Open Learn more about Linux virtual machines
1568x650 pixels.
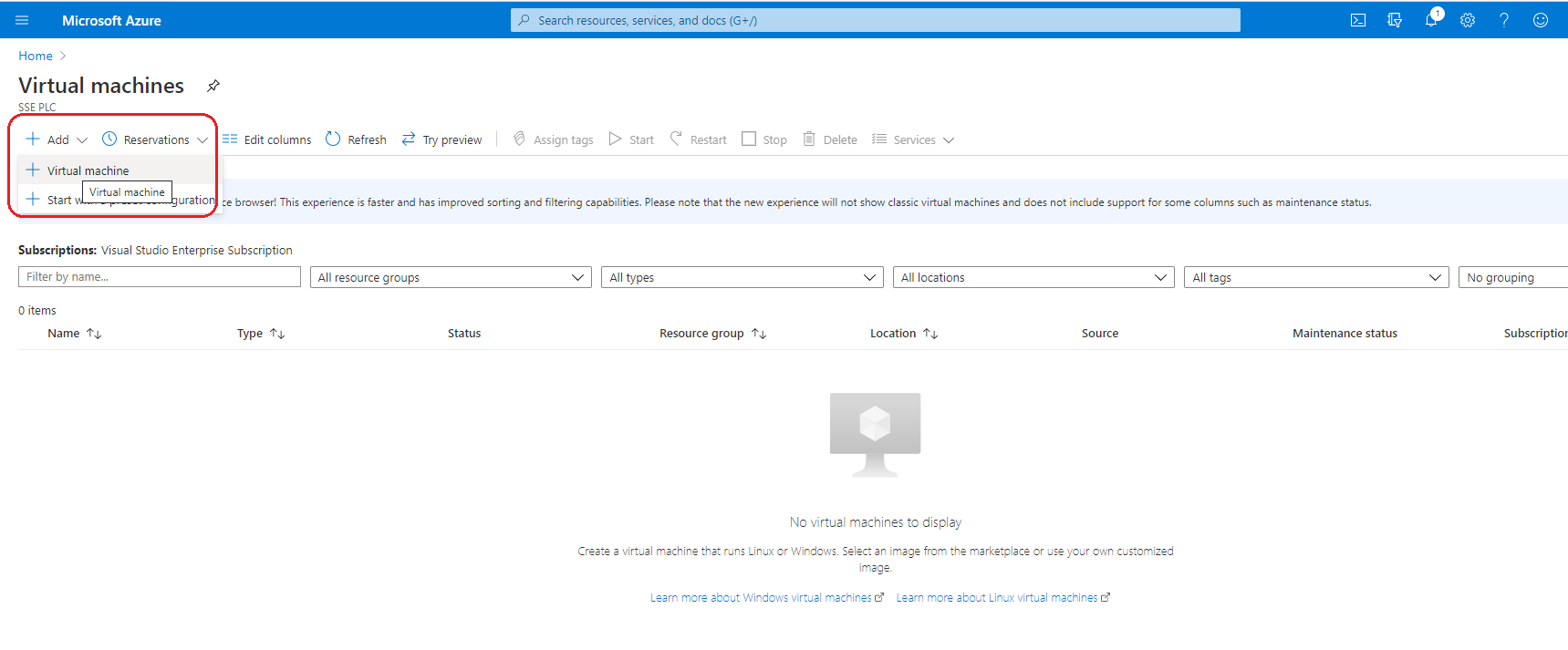1003,598
